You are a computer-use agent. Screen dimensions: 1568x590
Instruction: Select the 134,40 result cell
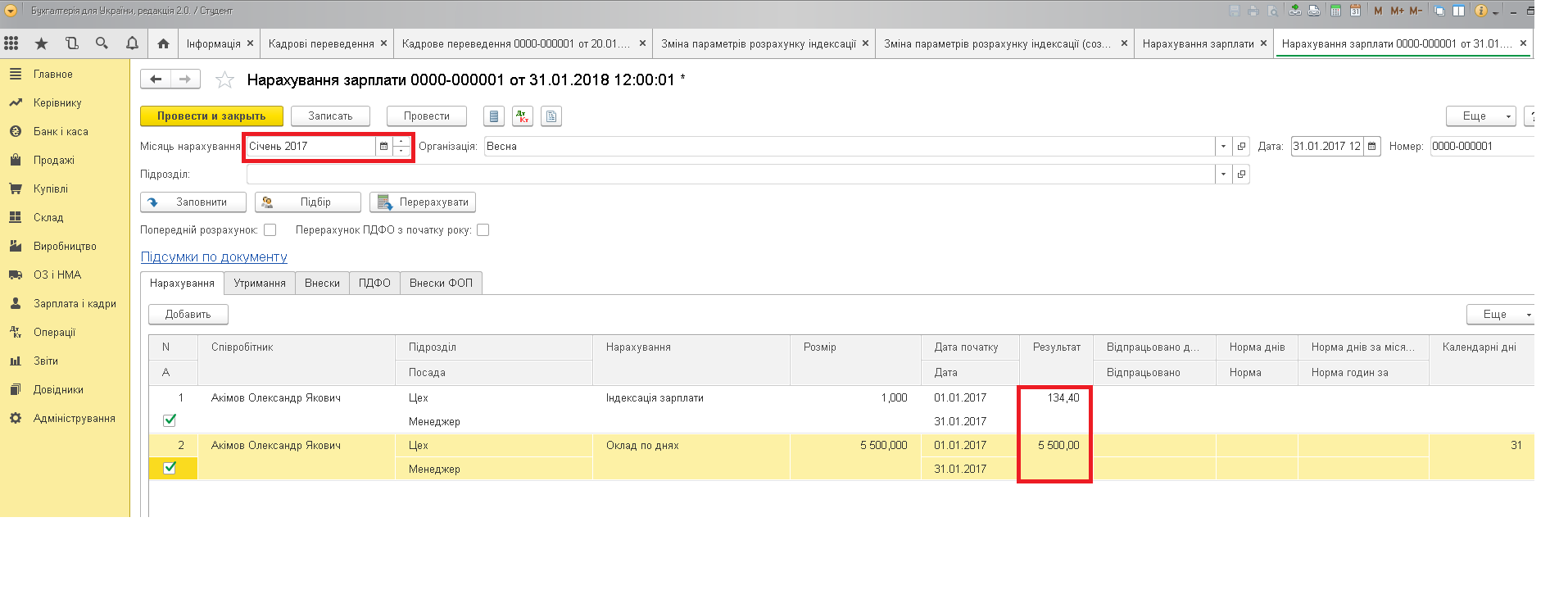pyautogui.click(x=1056, y=398)
